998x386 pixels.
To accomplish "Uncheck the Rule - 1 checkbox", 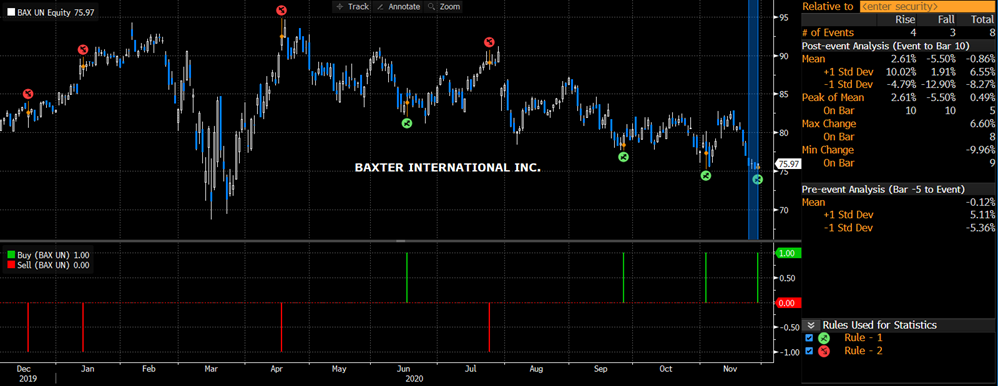I will (x=809, y=338).
